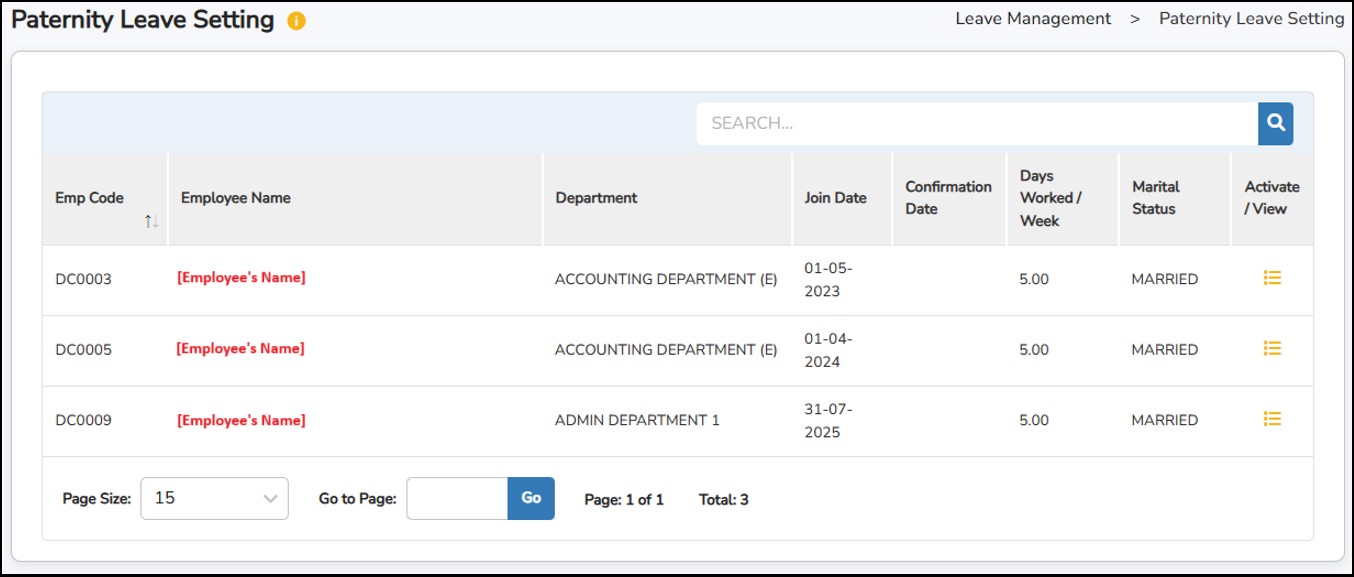Click the magnifier search button
1354x577 pixels.
1275,123
